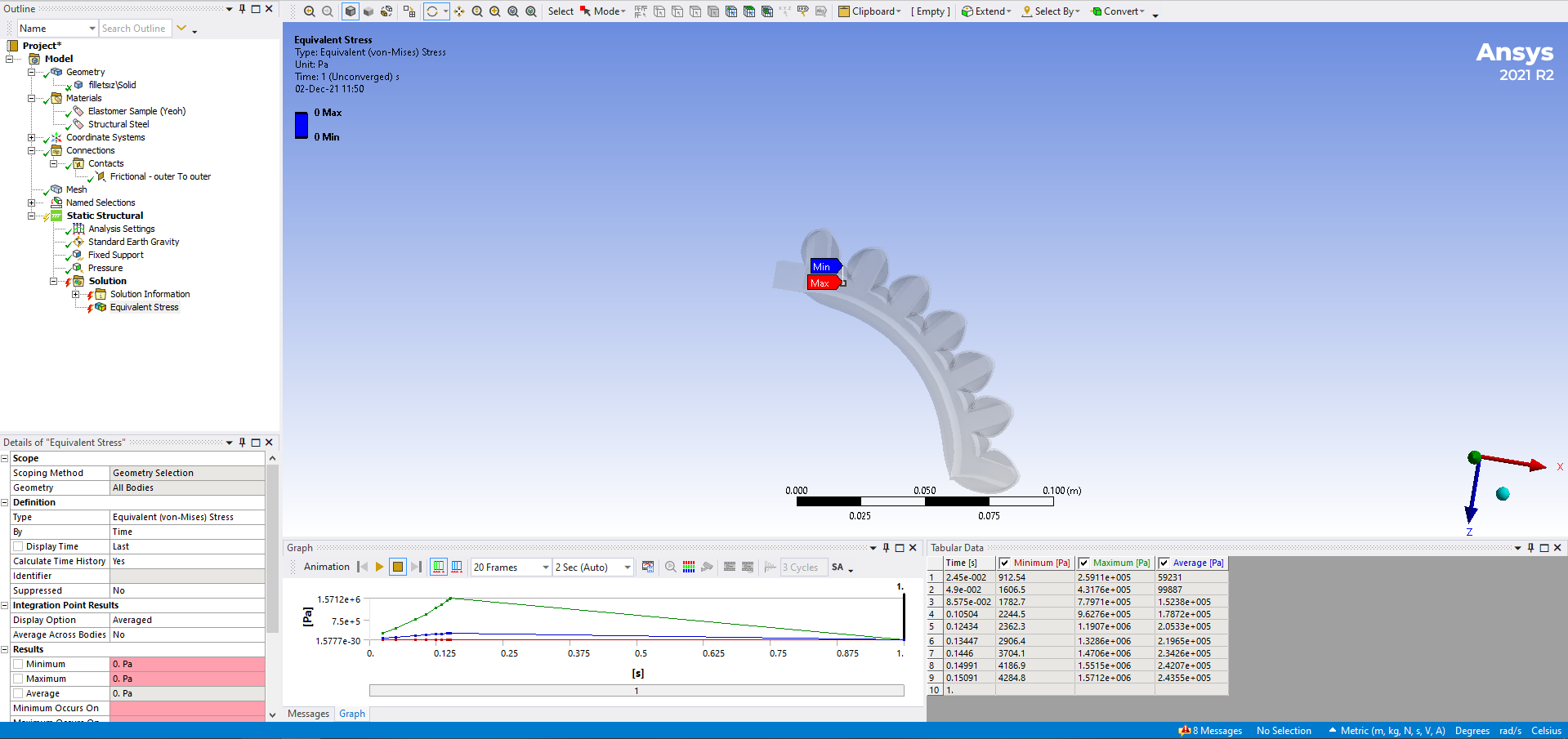Click the pan view tool icon

tap(459, 11)
